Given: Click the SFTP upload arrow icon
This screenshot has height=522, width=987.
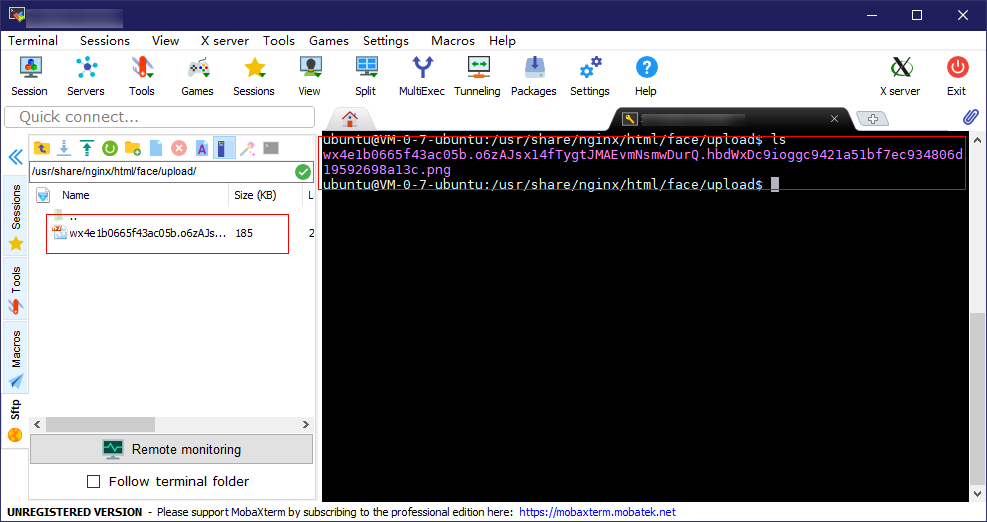Looking at the screenshot, I should [x=87, y=148].
